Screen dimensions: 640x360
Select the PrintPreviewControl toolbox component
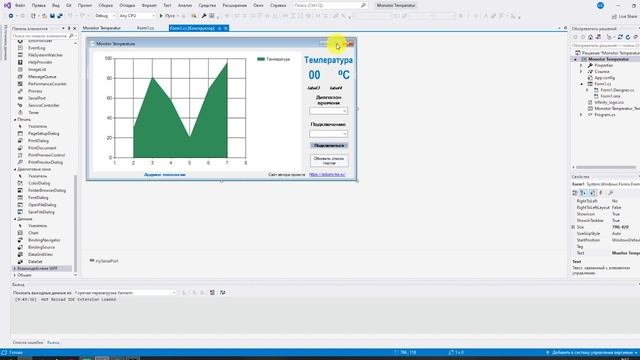tap(46, 155)
